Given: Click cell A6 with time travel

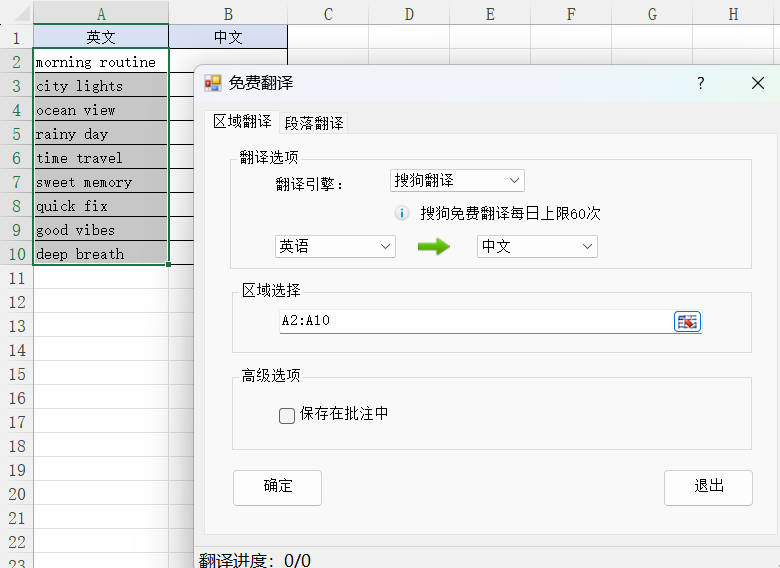Looking at the screenshot, I should point(100,158).
